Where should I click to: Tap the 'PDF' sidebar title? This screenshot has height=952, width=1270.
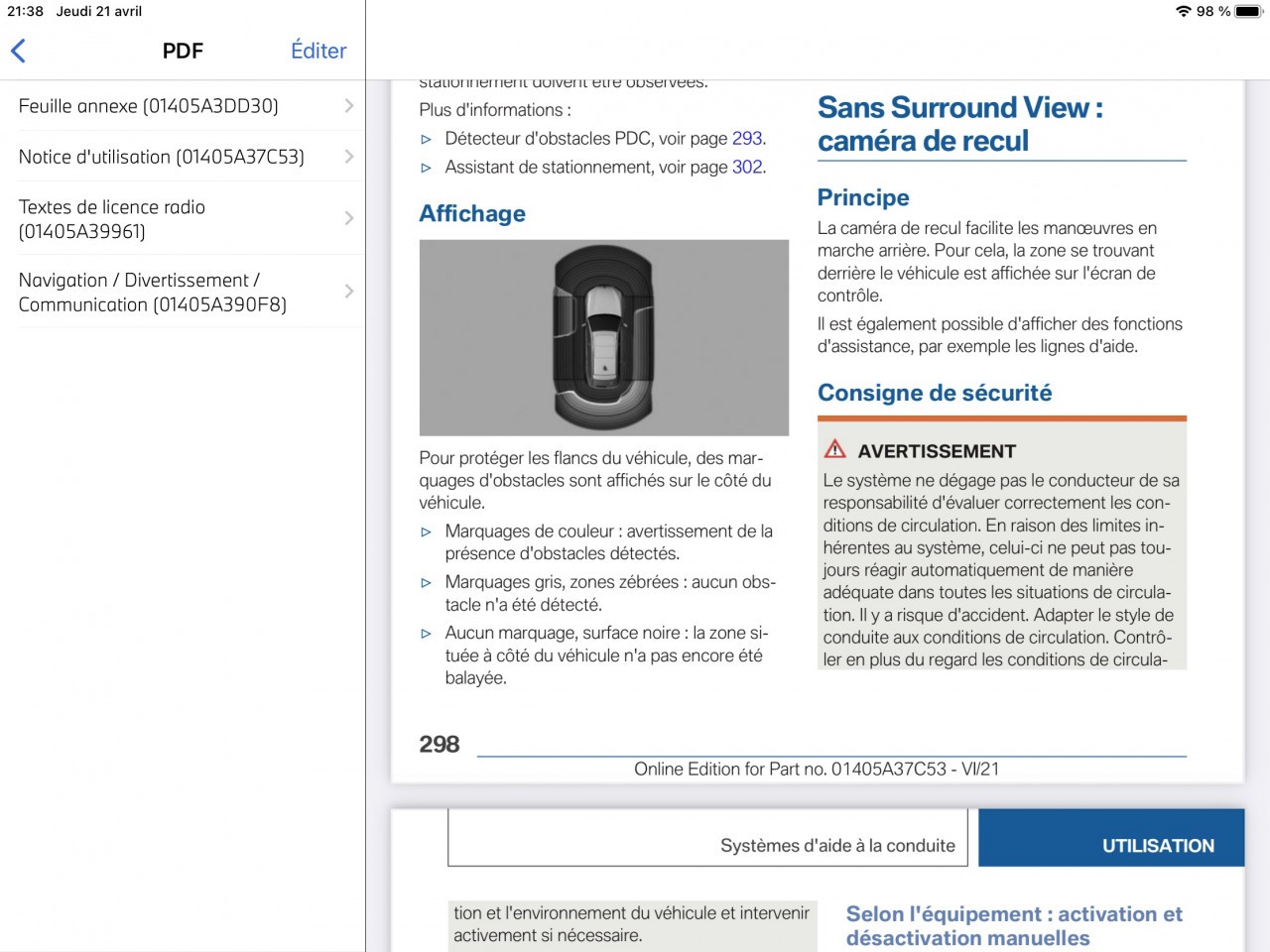183,51
